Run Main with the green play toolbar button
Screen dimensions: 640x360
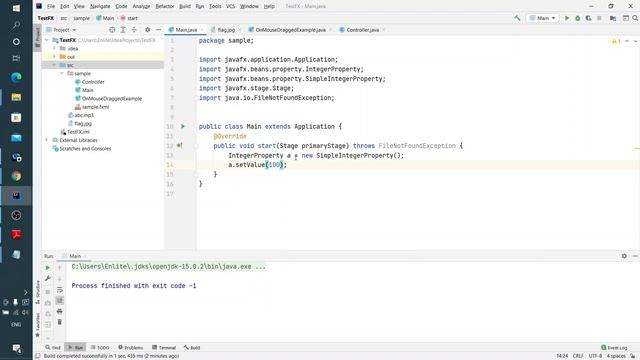567,18
